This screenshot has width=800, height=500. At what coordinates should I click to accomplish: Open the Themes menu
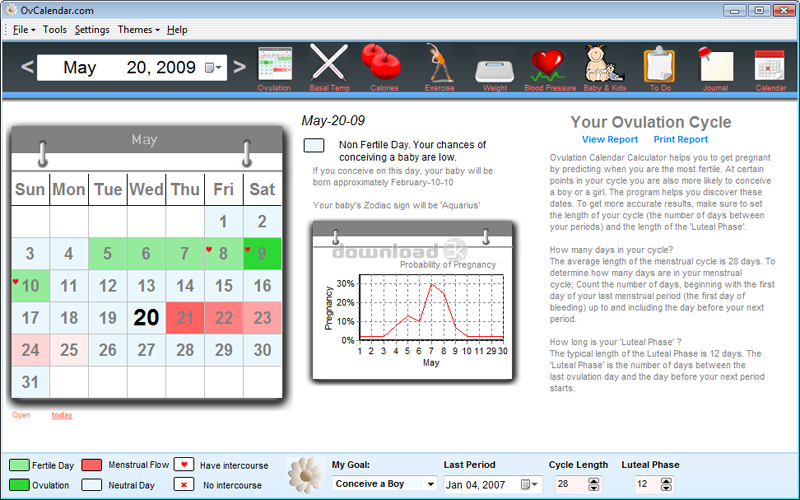[x=138, y=30]
